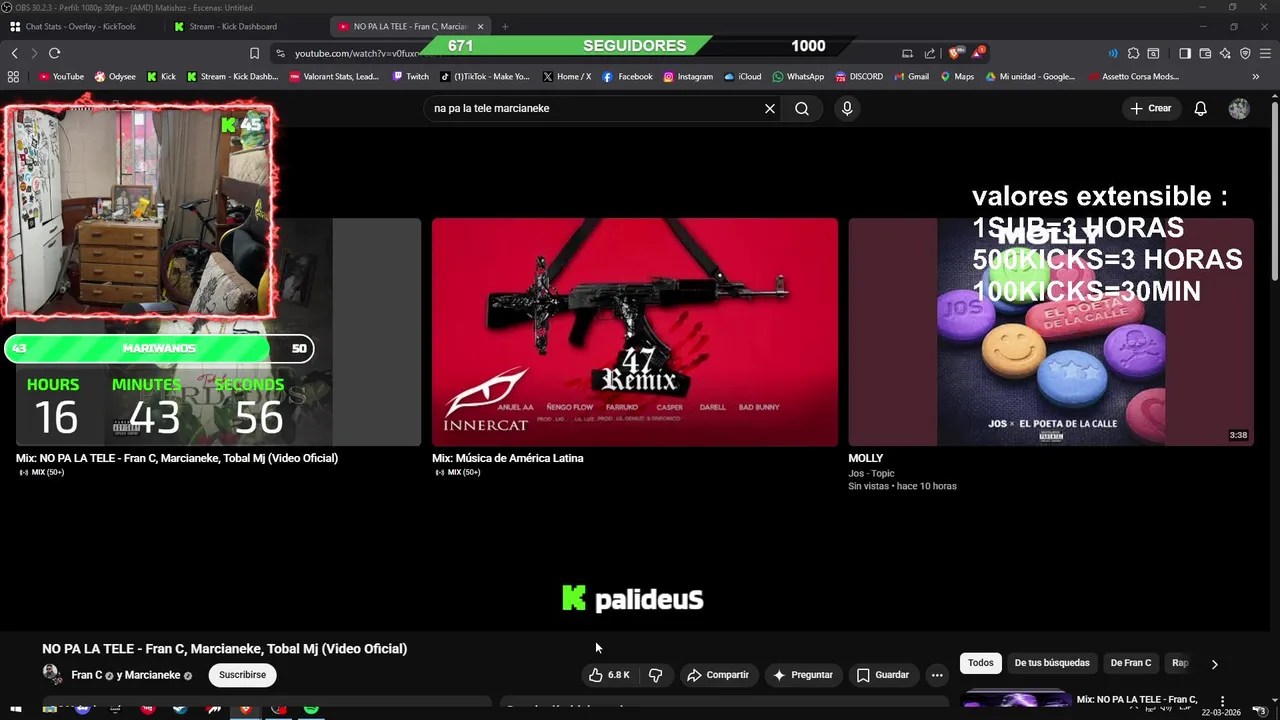This screenshot has width=1280, height=720.
Task: Open the Assetto Corsa Mods bookmark
Action: coord(1133,76)
